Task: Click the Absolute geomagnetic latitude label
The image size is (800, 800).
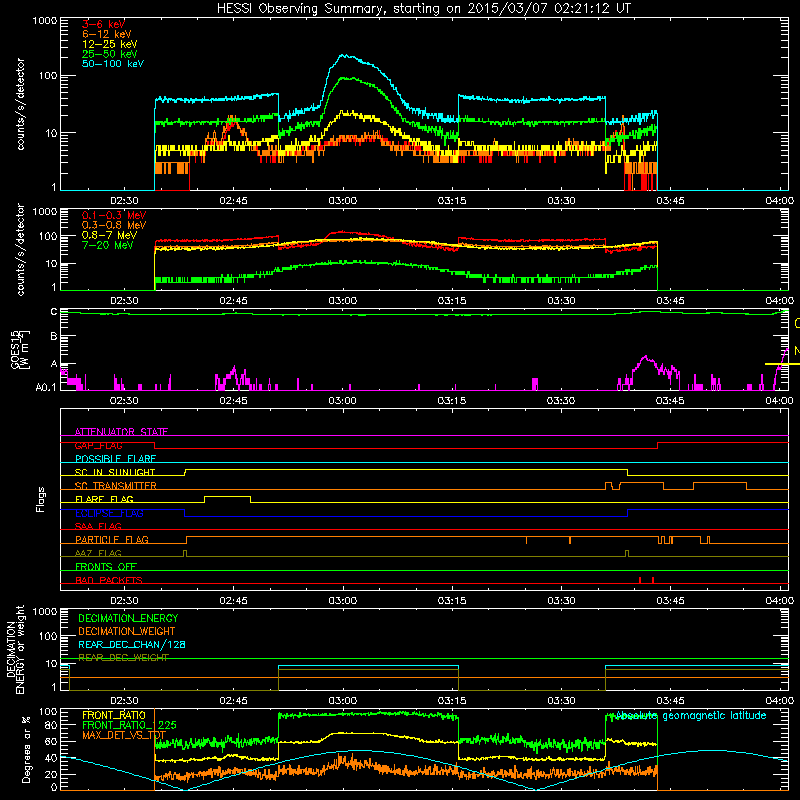Action: point(691,716)
